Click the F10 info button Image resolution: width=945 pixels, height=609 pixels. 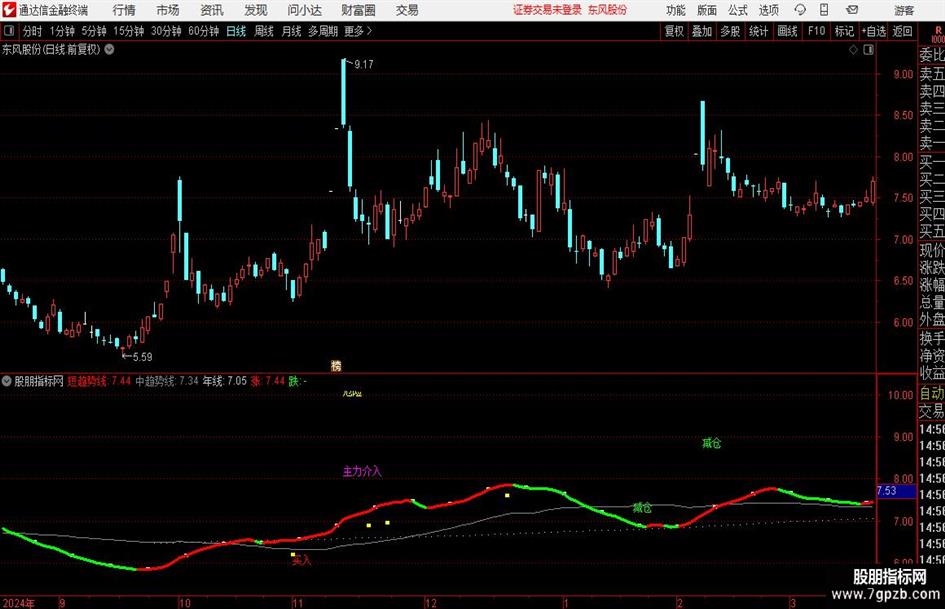pos(816,31)
